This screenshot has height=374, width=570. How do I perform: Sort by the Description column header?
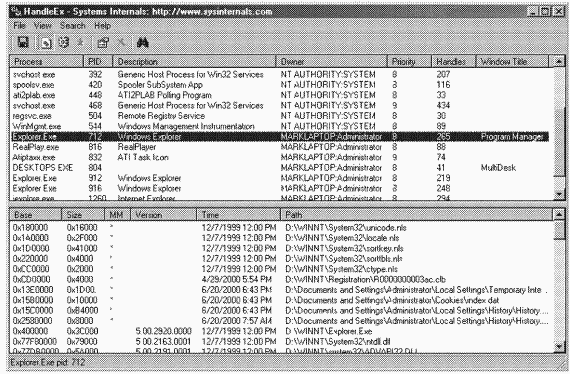[x=194, y=61]
